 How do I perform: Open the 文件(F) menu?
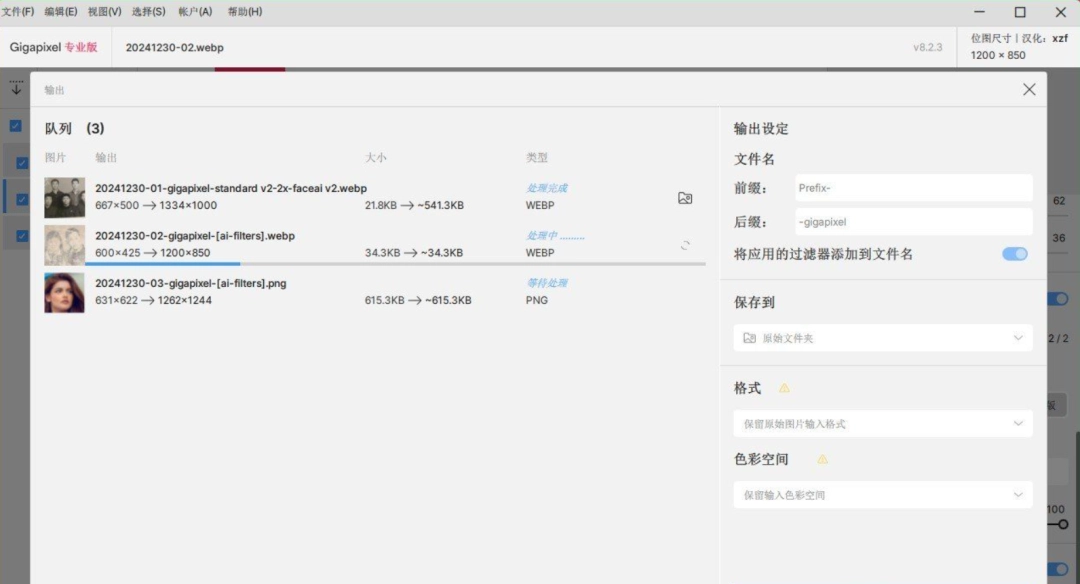coord(18,12)
